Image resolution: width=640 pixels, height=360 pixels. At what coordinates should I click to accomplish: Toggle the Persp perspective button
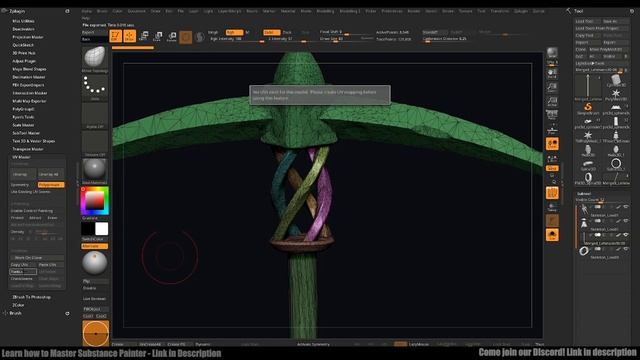pyautogui.click(x=552, y=116)
